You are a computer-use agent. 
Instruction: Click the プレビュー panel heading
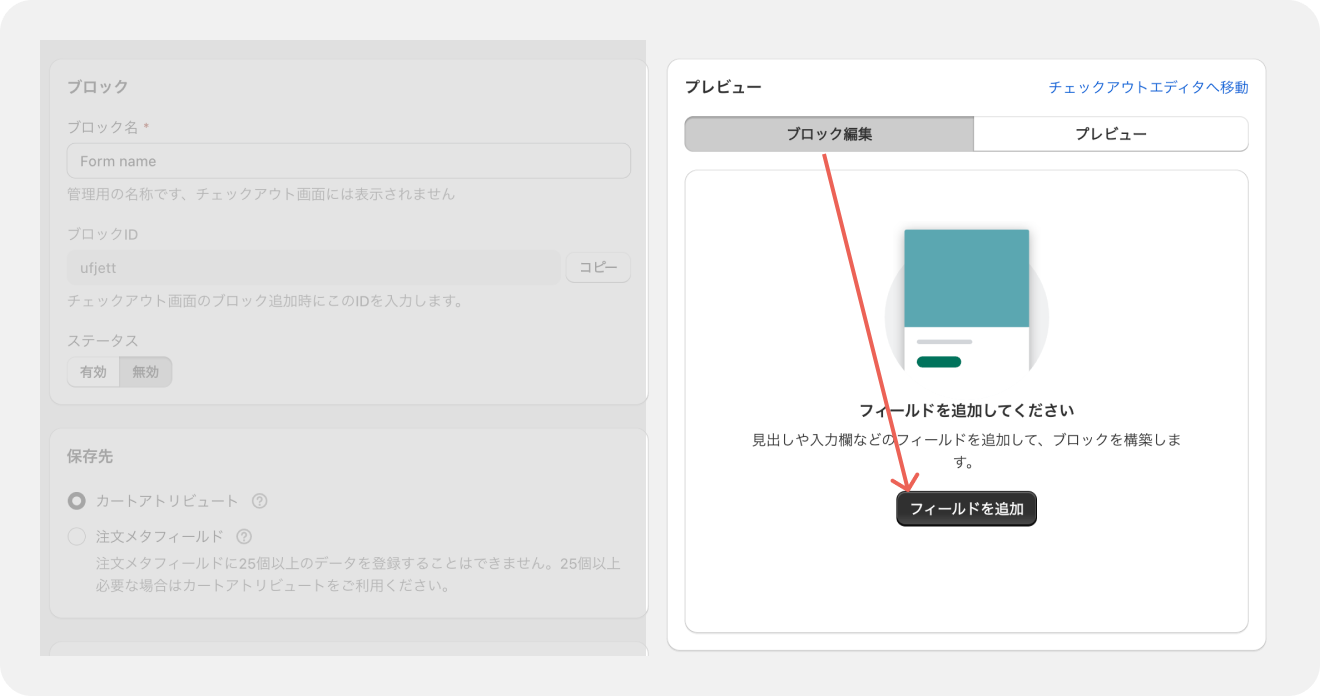(723, 87)
